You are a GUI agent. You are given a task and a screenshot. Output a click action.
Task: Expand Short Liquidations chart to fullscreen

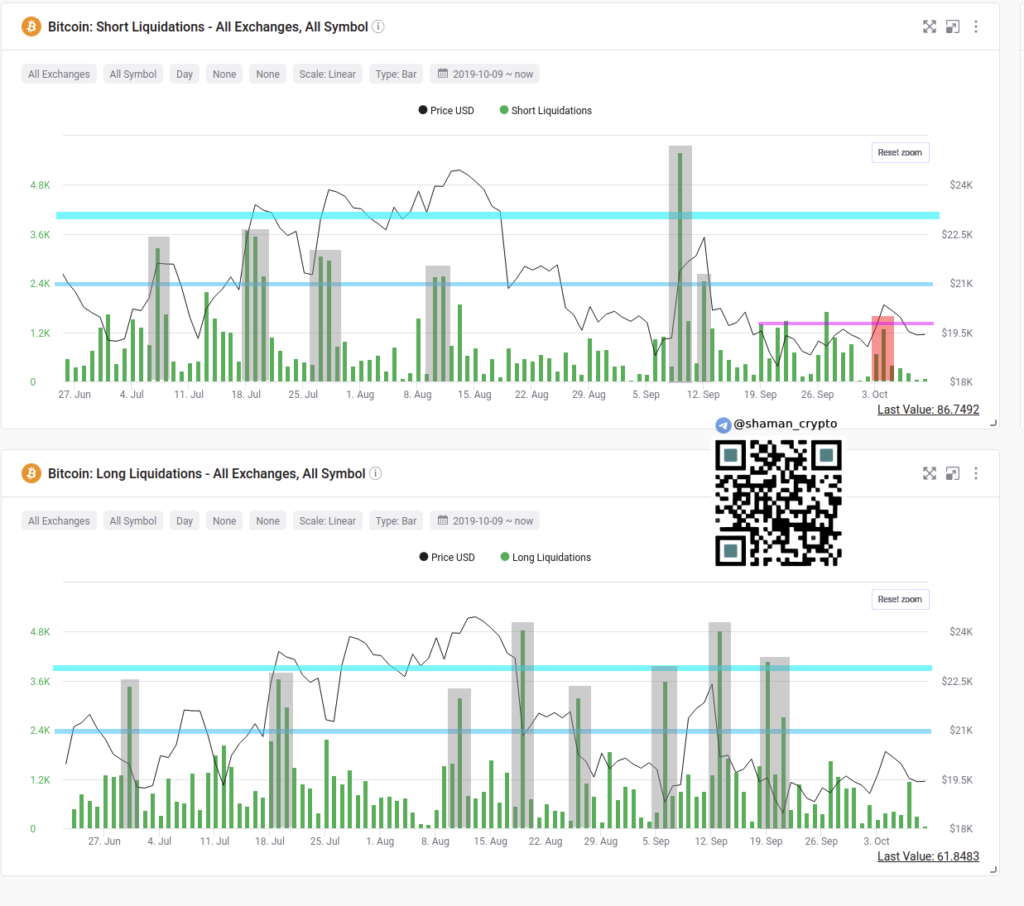pyautogui.click(x=929, y=27)
